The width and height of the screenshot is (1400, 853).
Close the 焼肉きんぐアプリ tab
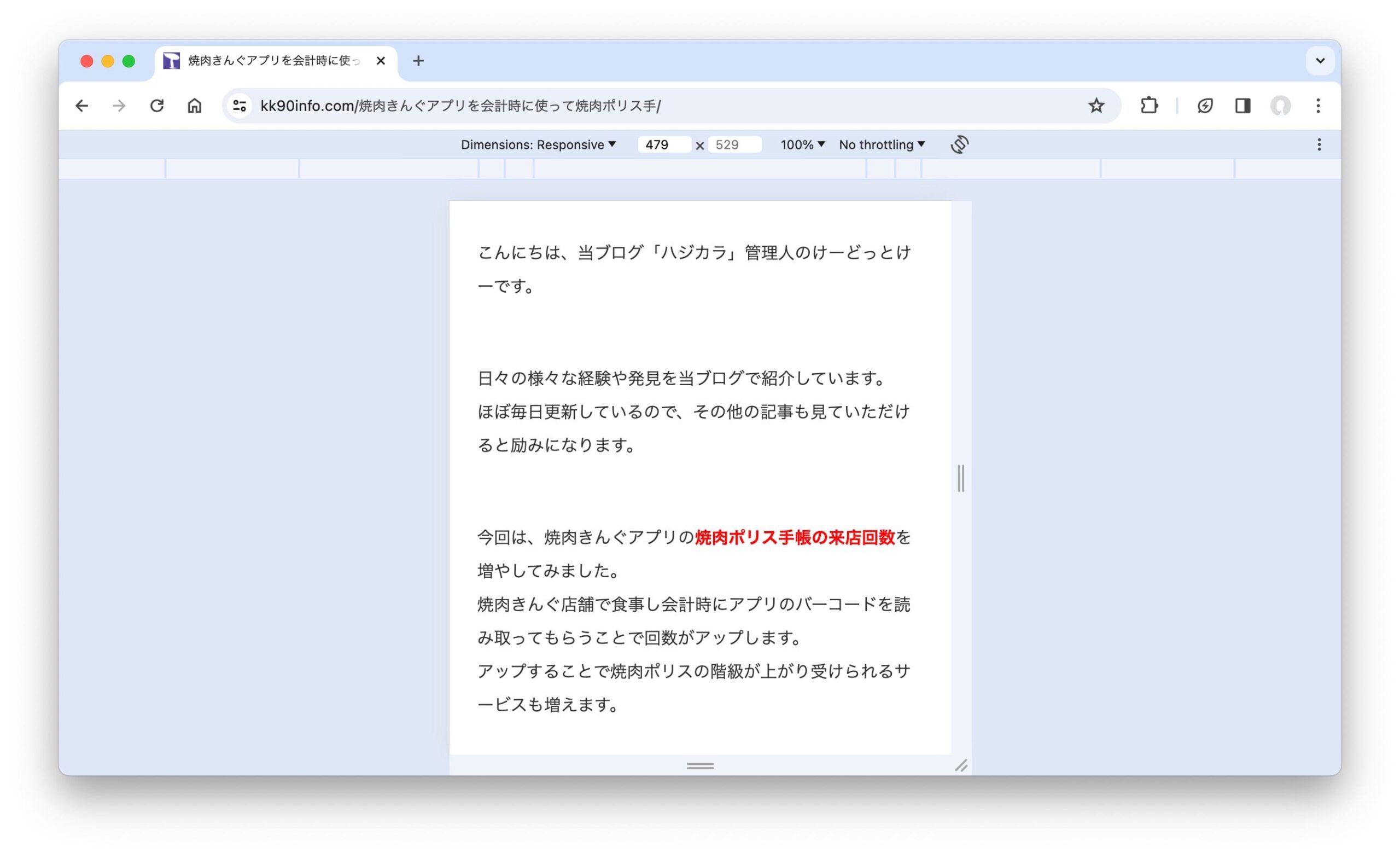pos(381,61)
